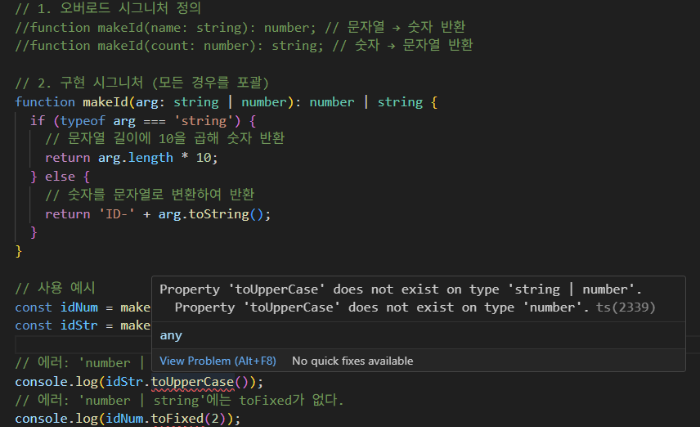Click the parameter type 'string | number' annotation
This screenshot has height=427, width=700.
[x=230, y=102]
